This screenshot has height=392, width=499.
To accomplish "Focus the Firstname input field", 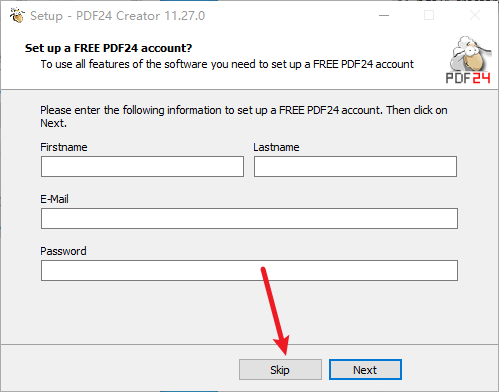I will [142, 166].
